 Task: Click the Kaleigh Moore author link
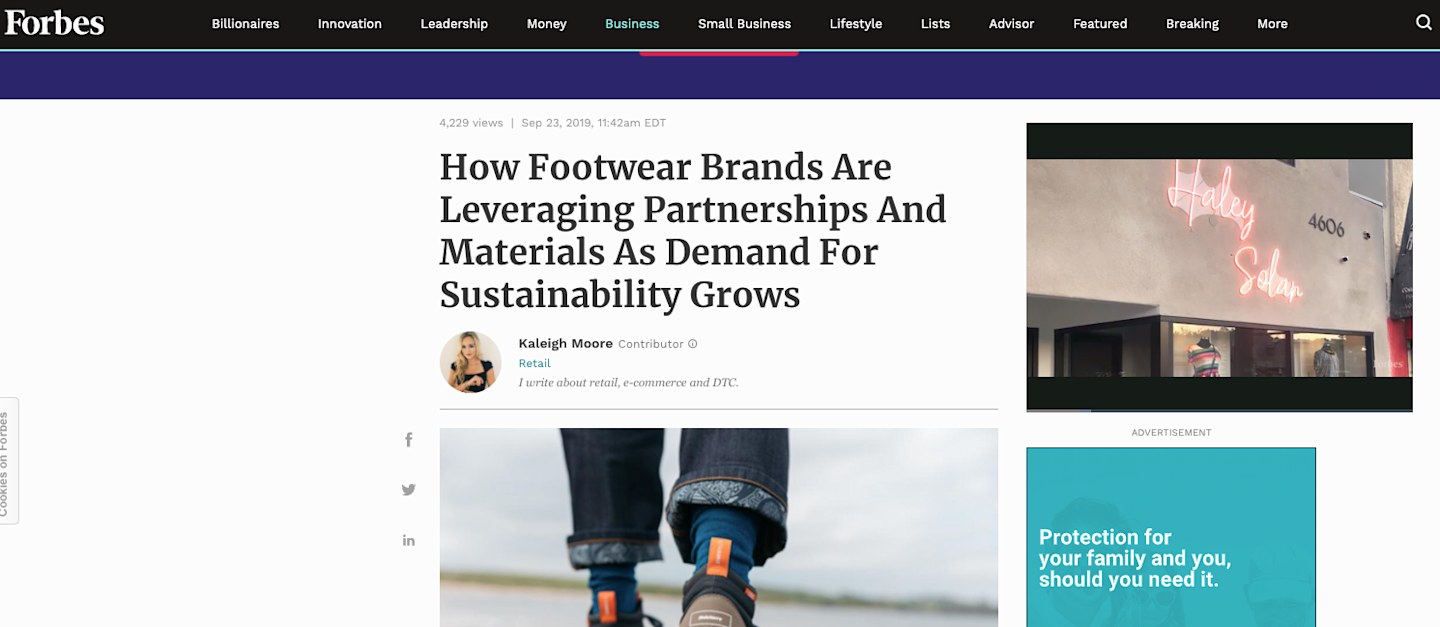click(x=565, y=343)
